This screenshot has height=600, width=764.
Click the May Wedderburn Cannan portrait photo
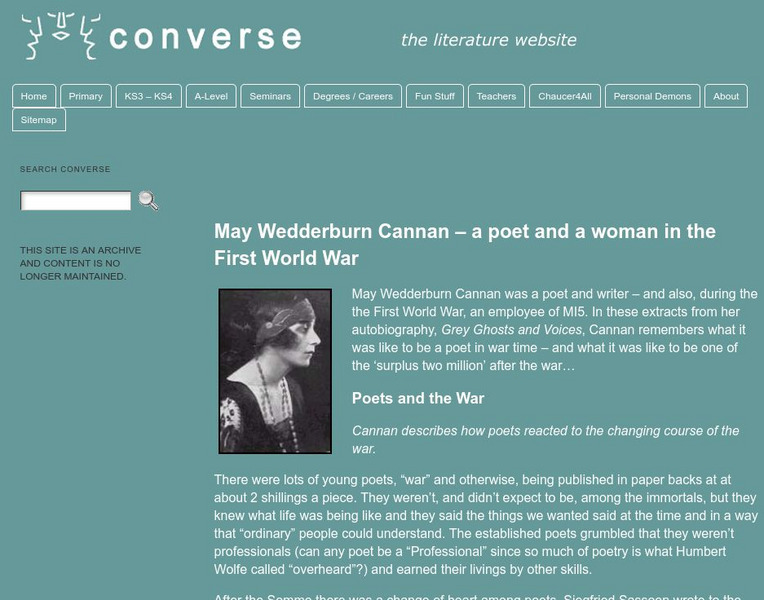275,371
